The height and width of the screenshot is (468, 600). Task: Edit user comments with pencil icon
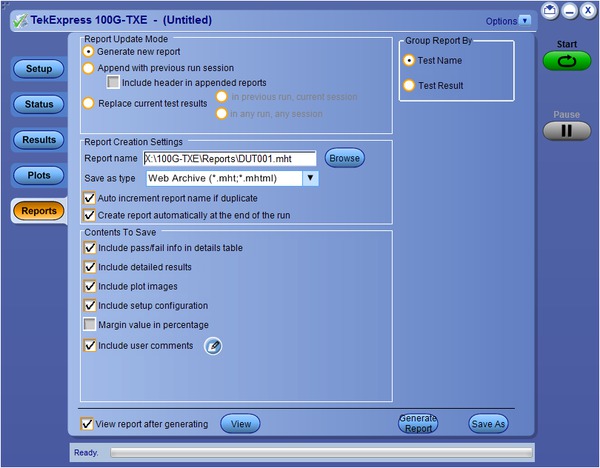tap(213, 346)
